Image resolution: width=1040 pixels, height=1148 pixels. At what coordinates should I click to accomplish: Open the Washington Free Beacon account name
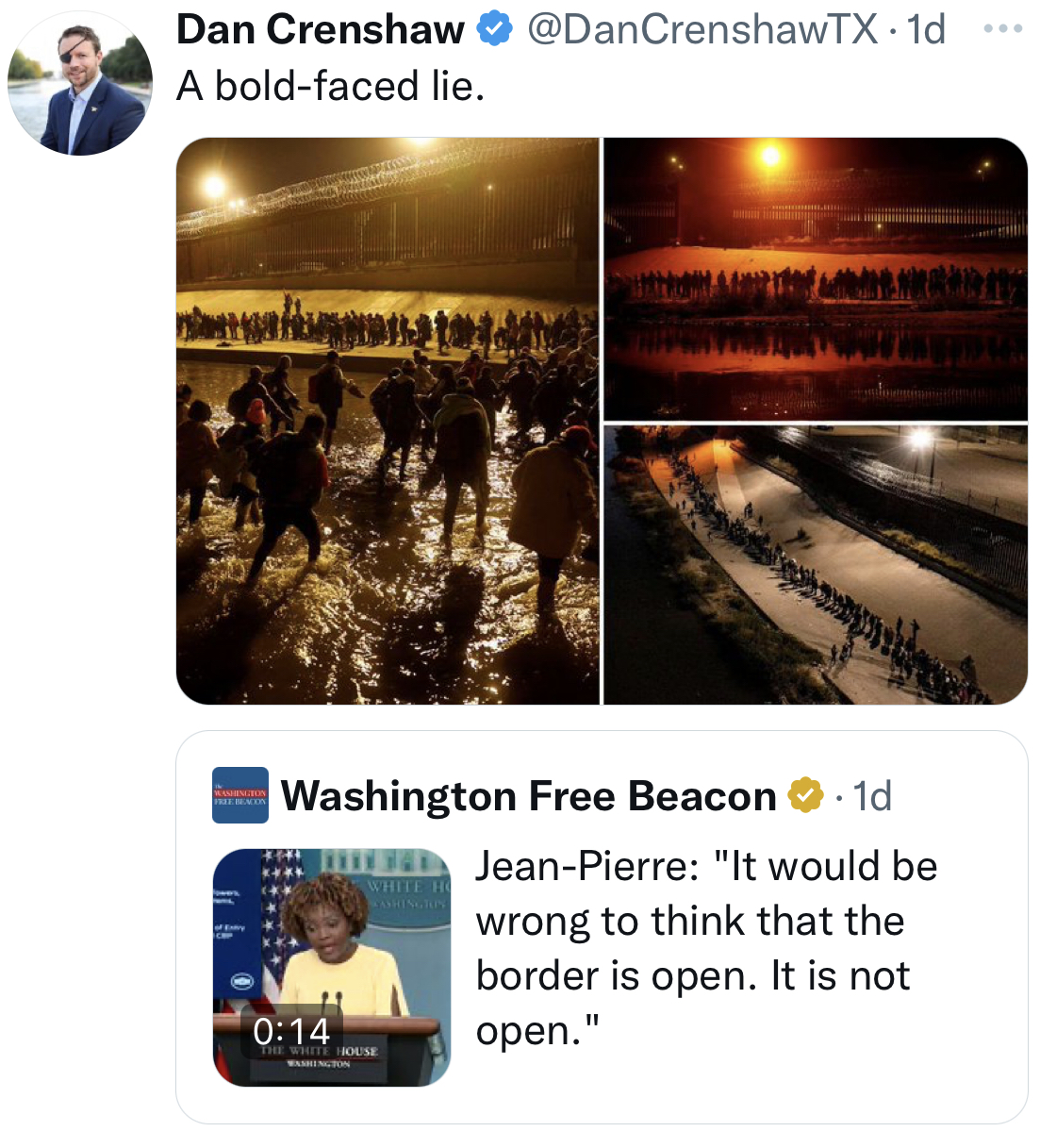tap(528, 795)
